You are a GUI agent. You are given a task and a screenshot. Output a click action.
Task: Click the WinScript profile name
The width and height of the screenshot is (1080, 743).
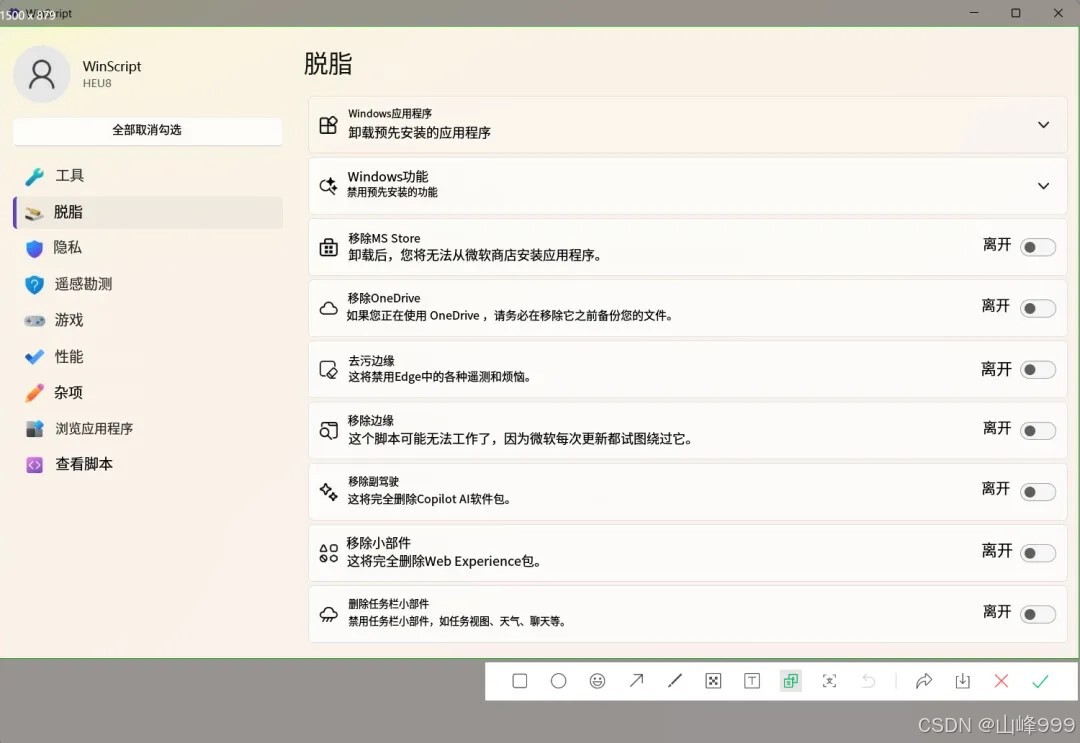coord(112,66)
